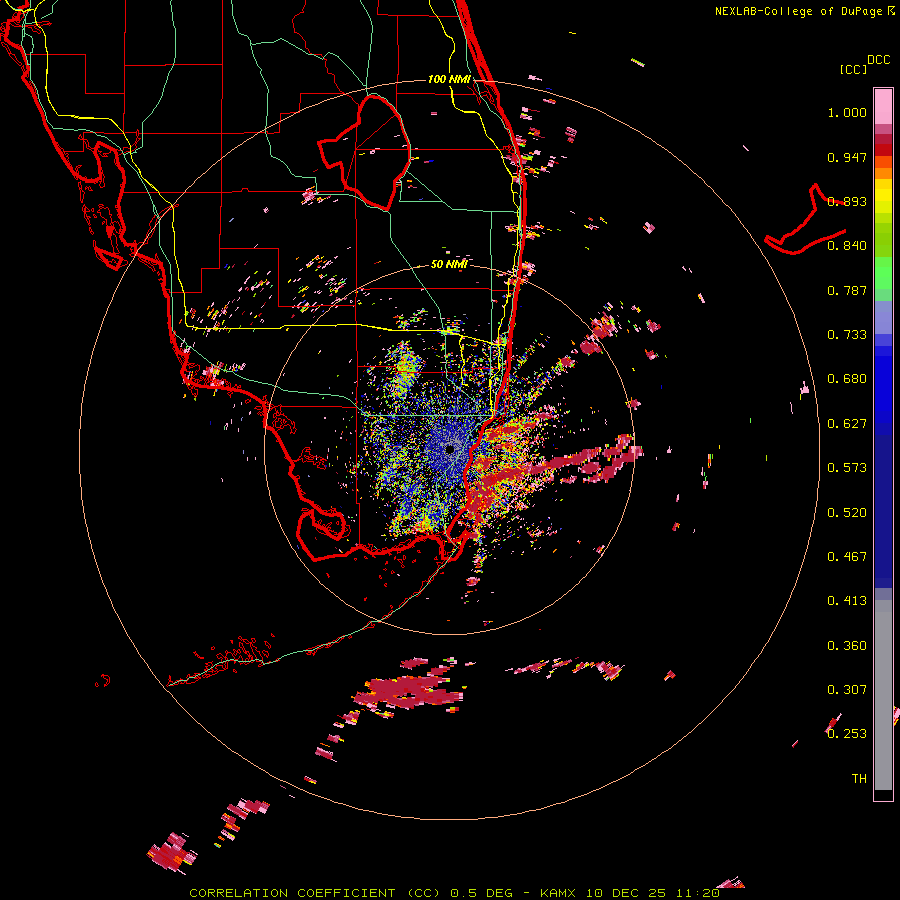Screen dimensions: 900x900
Task: Select the 0.893 scale value
Action: pos(847,201)
